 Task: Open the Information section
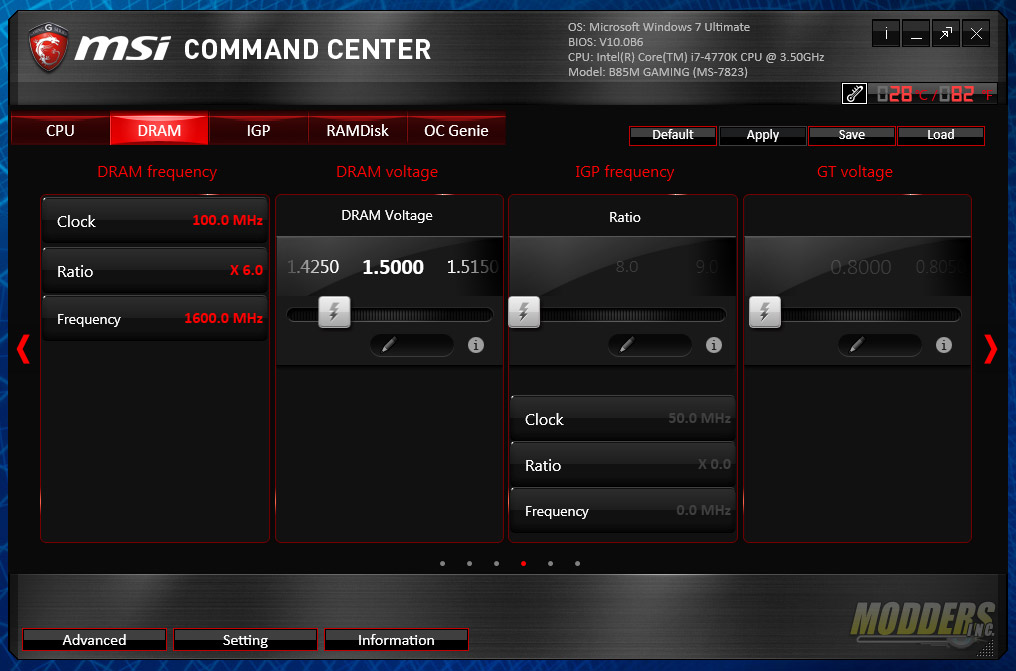click(397, 640)
